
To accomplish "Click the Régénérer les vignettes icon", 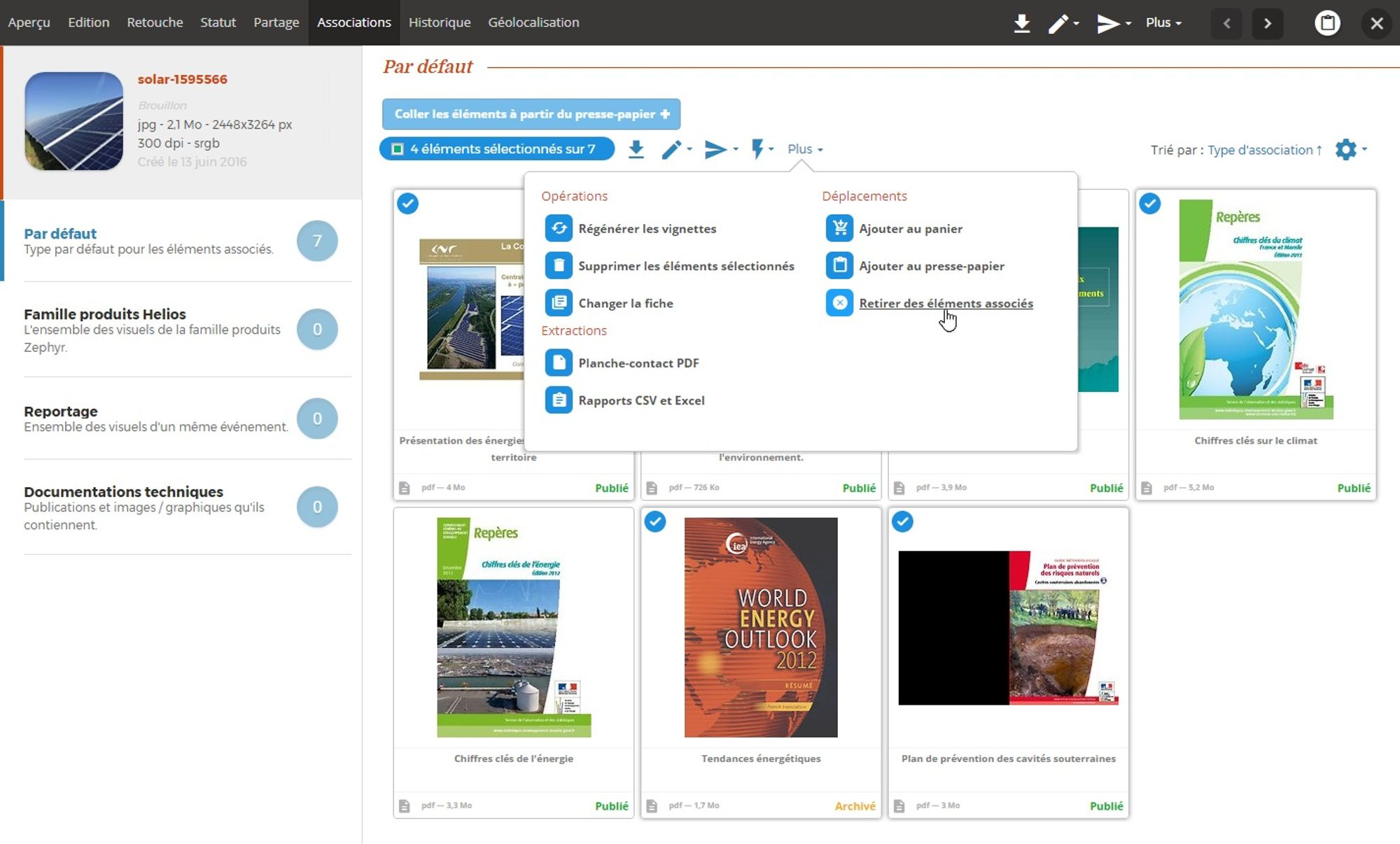I will click(559, 228).
